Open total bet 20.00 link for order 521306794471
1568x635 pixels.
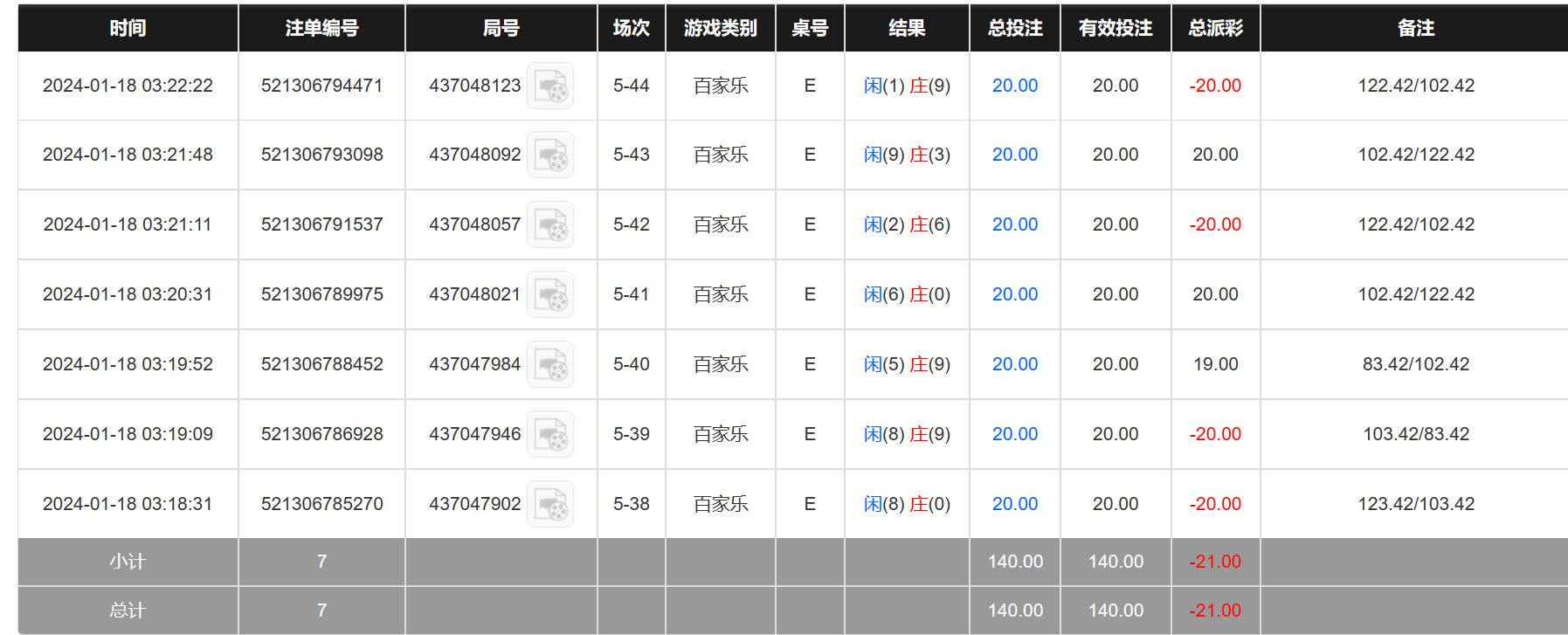click(1015, 86)
